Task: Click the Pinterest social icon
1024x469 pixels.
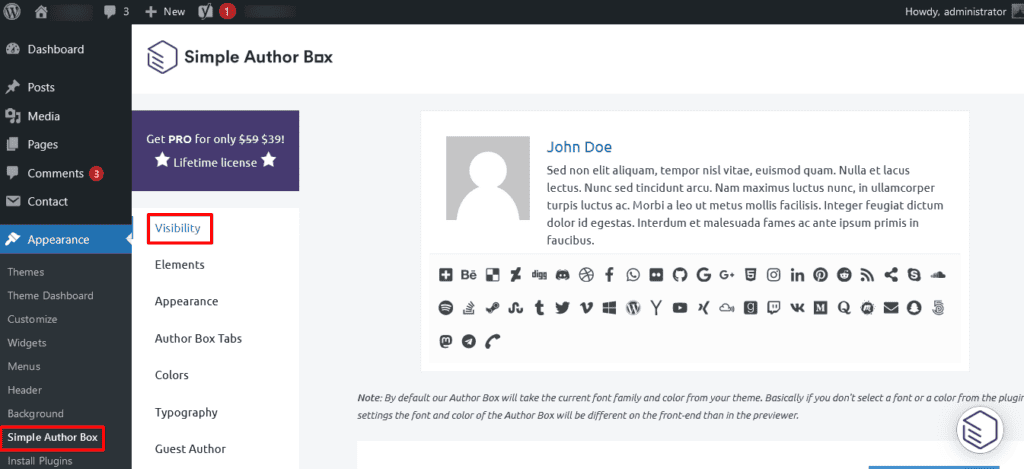Action: tap(820, 275)
